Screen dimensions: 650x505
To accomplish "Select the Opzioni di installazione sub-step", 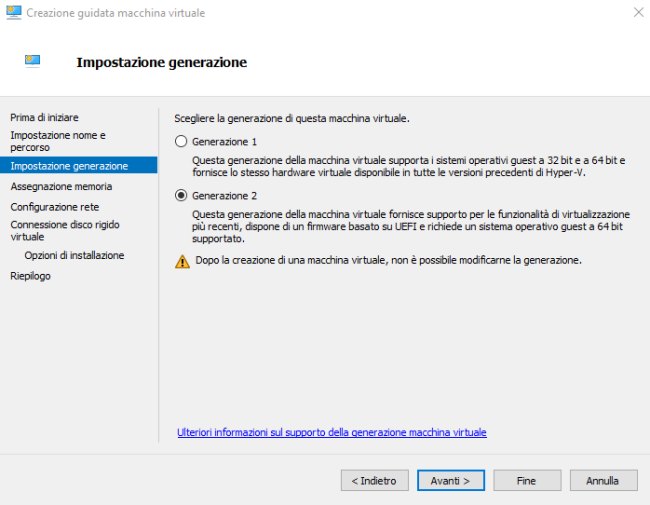I will pos(75,255).
